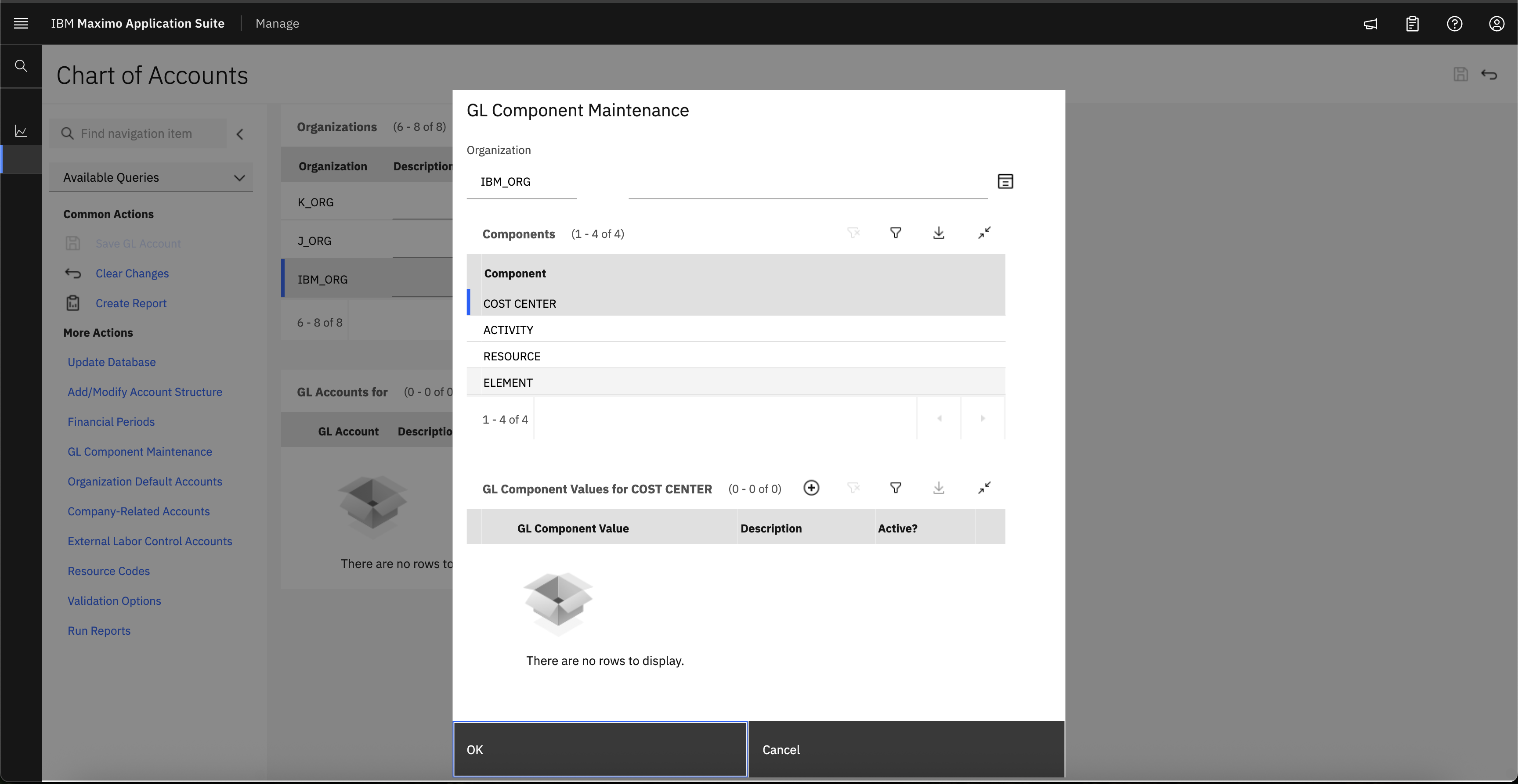
Task: Click the Clear Changes link
Action: pos(132,273)
